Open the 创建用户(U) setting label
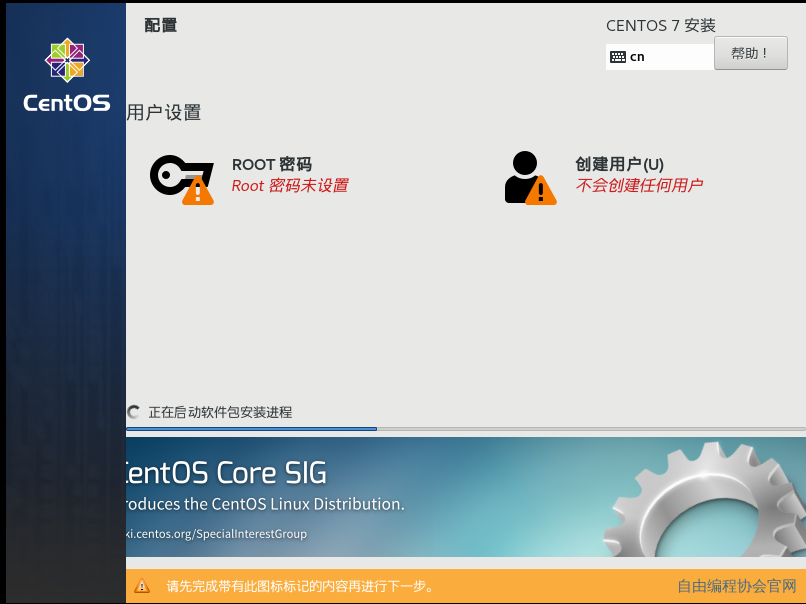This screenshot has height=604, width=806. (x=619, y=164)
